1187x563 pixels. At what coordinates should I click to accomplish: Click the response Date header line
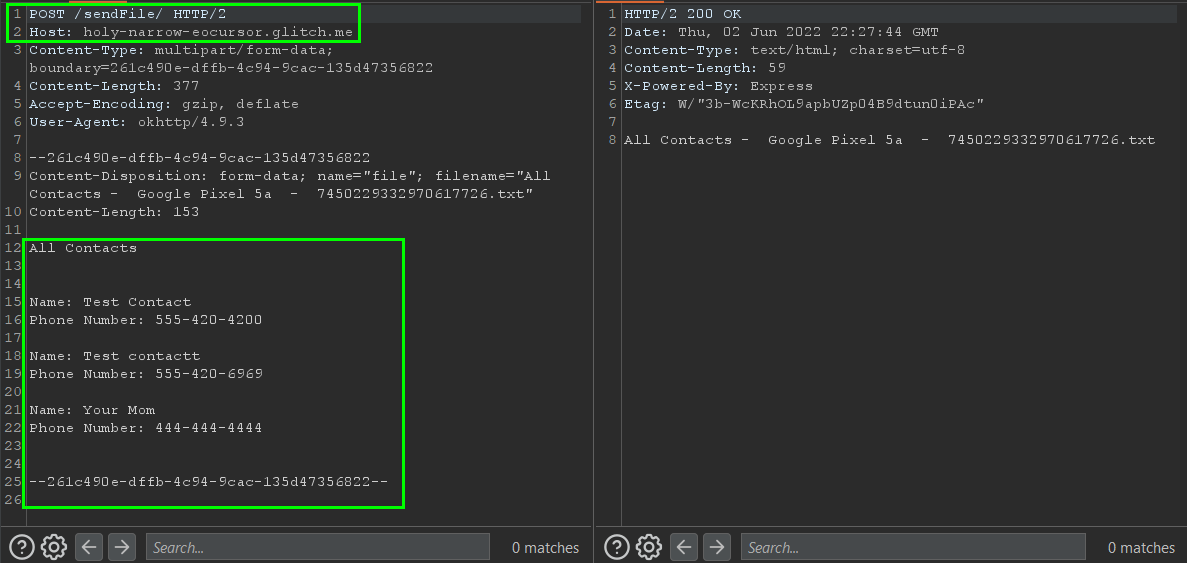pos(781,33)
